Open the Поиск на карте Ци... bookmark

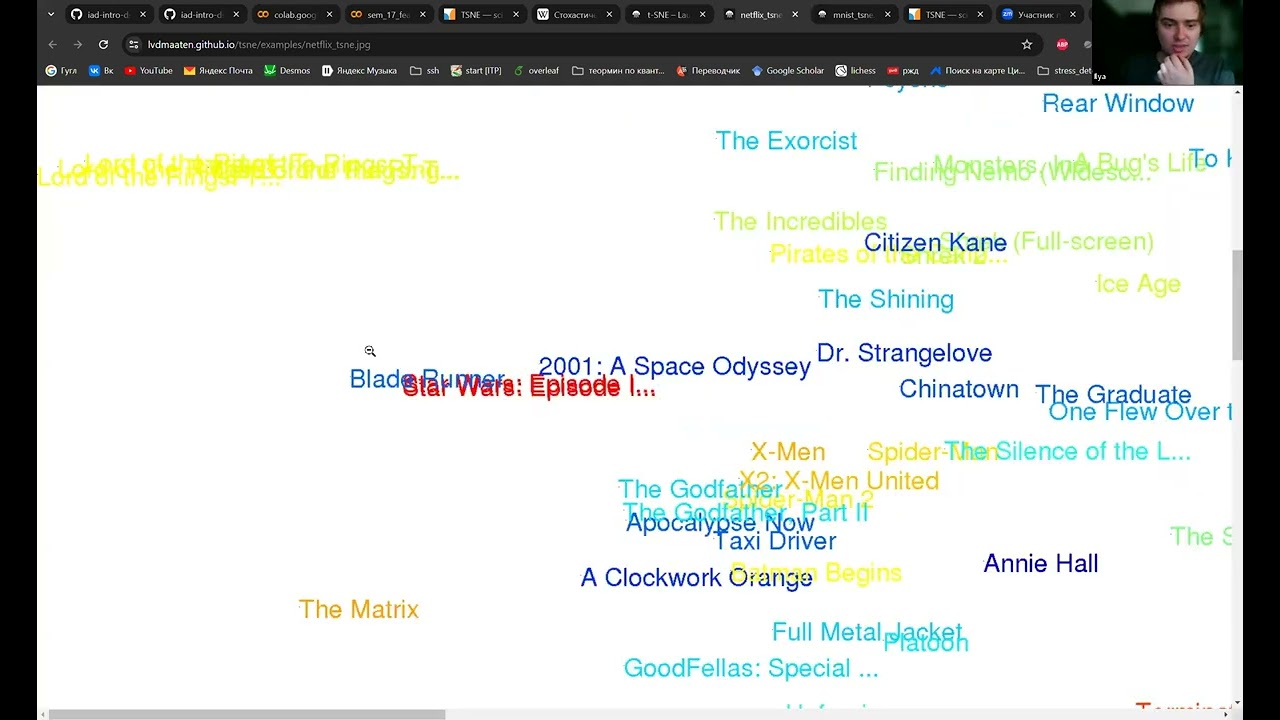(x=978, y=71)
